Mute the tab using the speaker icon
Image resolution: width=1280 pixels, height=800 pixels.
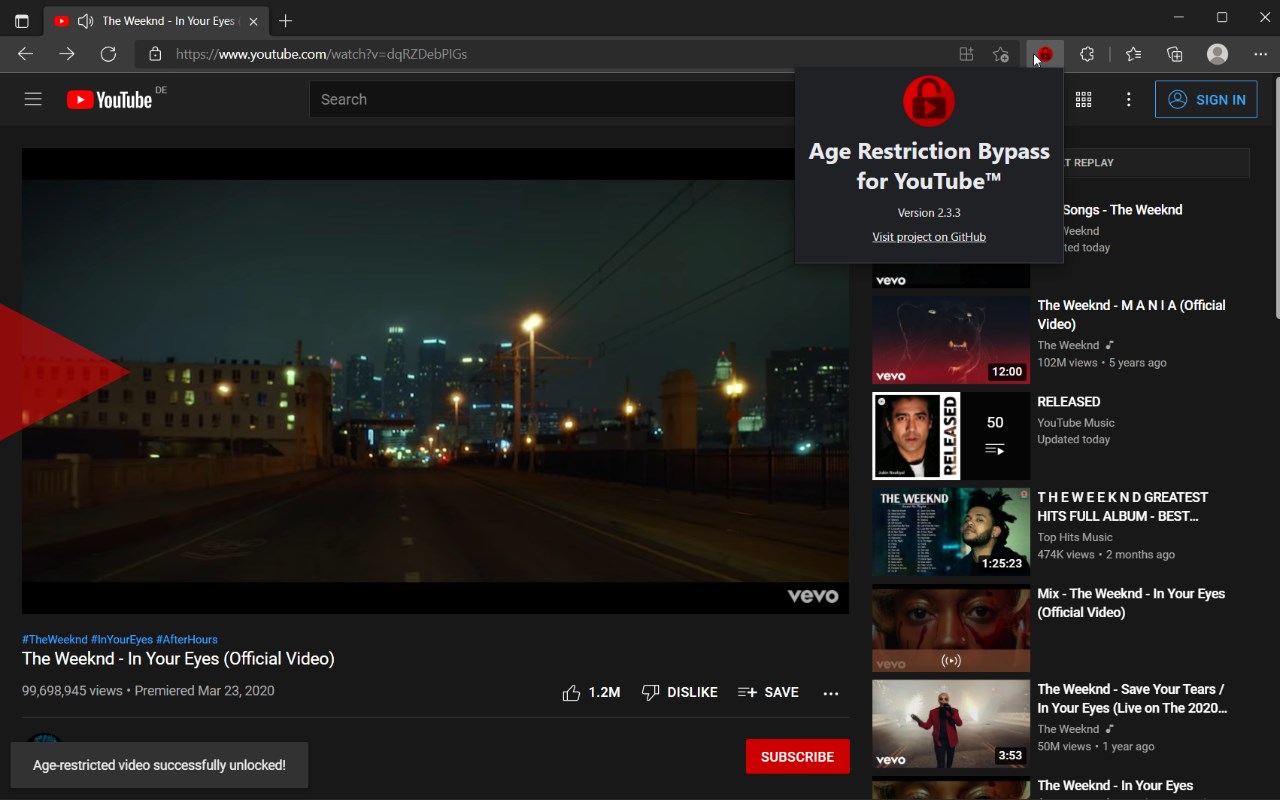[x=85, y=21]
